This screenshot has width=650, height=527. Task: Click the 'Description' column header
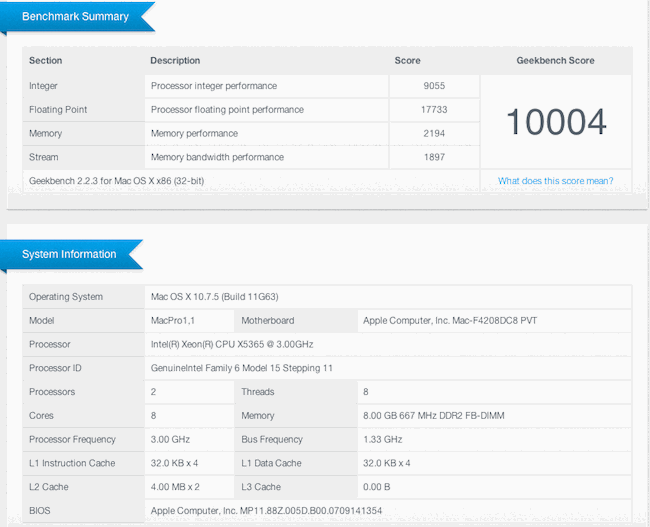[x=175, y=61]
